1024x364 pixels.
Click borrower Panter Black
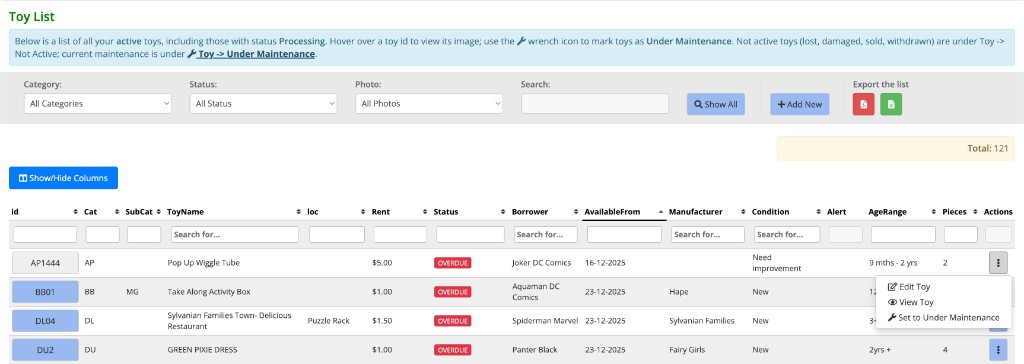536,350
